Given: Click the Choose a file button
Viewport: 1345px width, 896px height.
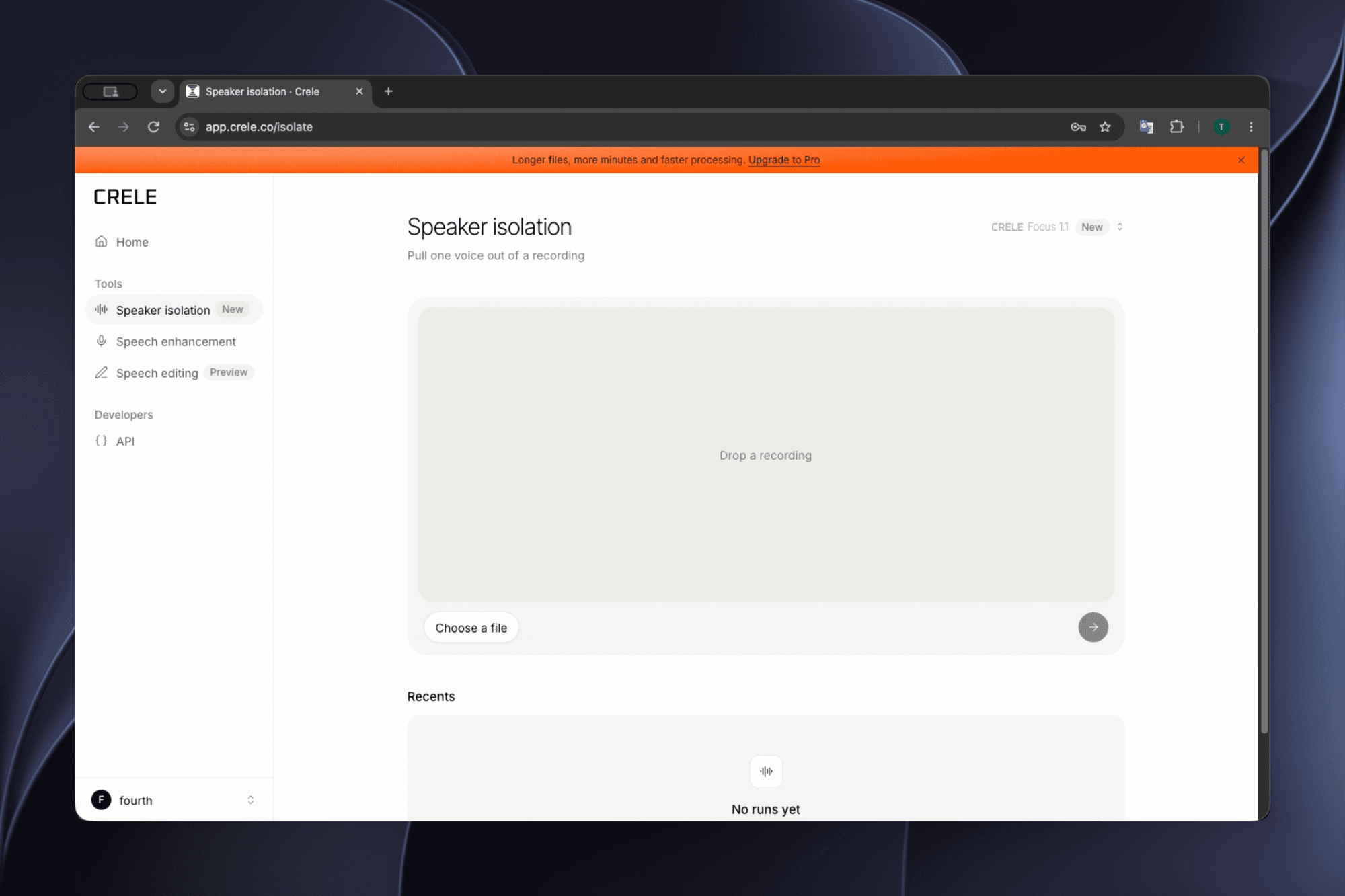Looking at the screenshot, I should (471, 628).
